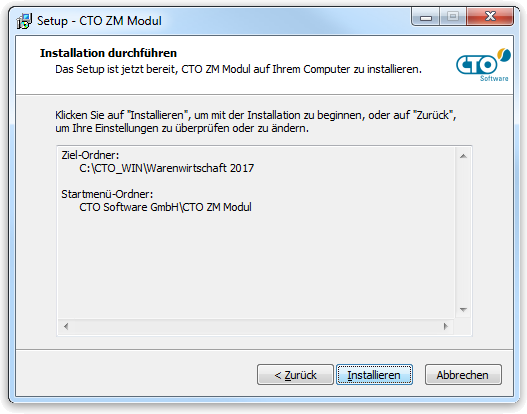Click the horizontal scrollbar track in summary box
This screenshot has height=414, width=527.
(256, 326)
